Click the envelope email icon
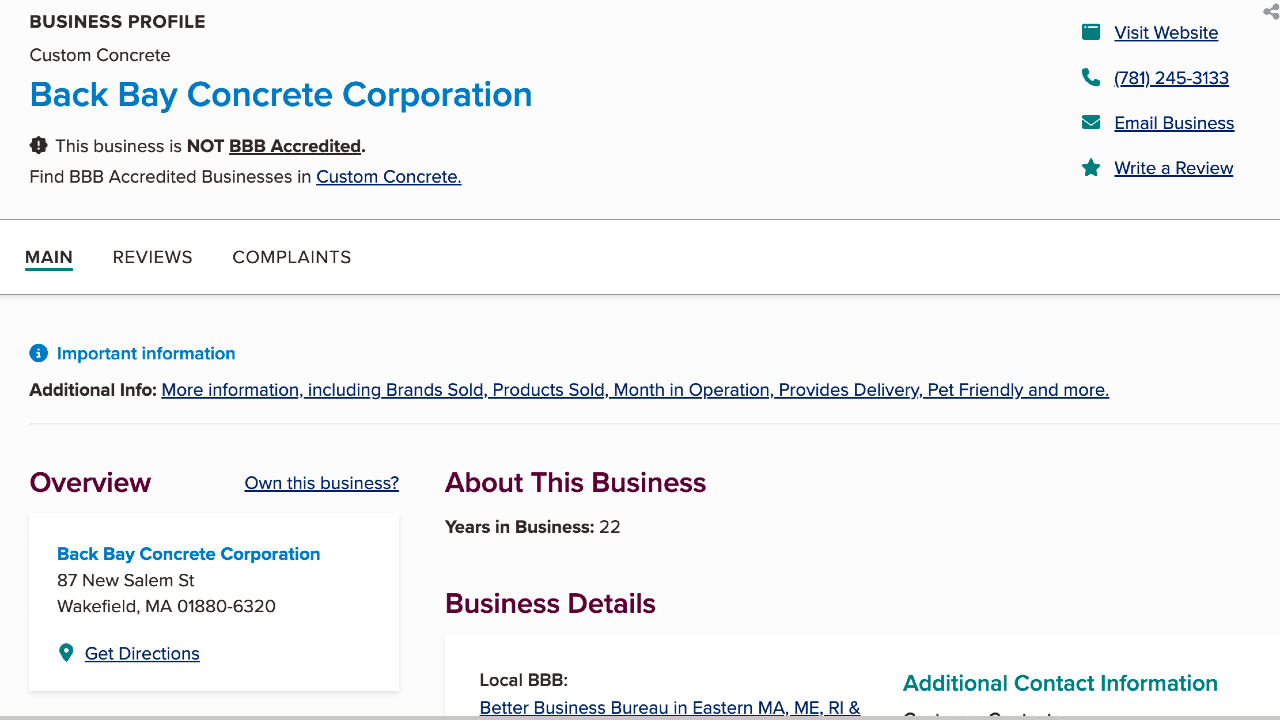The width and height of the screenshot is (1280, 720). (1091, 122)
